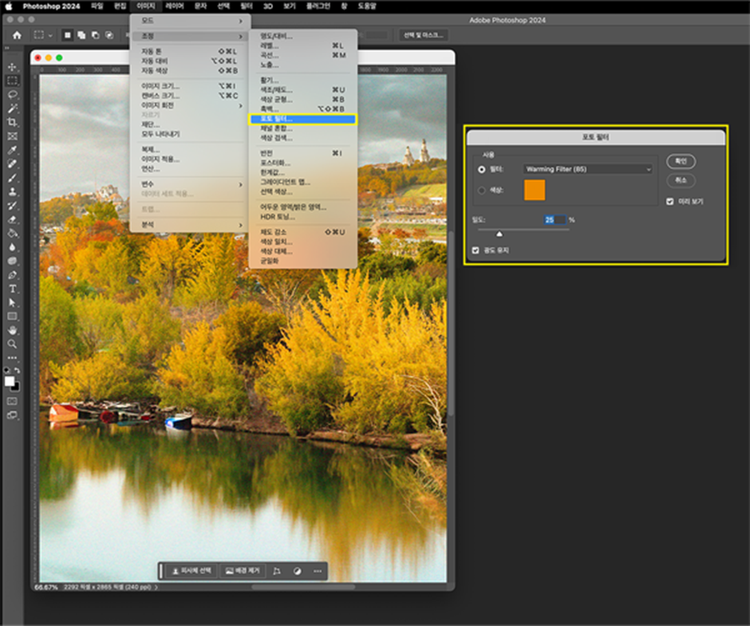Click the orange filter color swatch
750x626 pixels.
tap(535, 191)
